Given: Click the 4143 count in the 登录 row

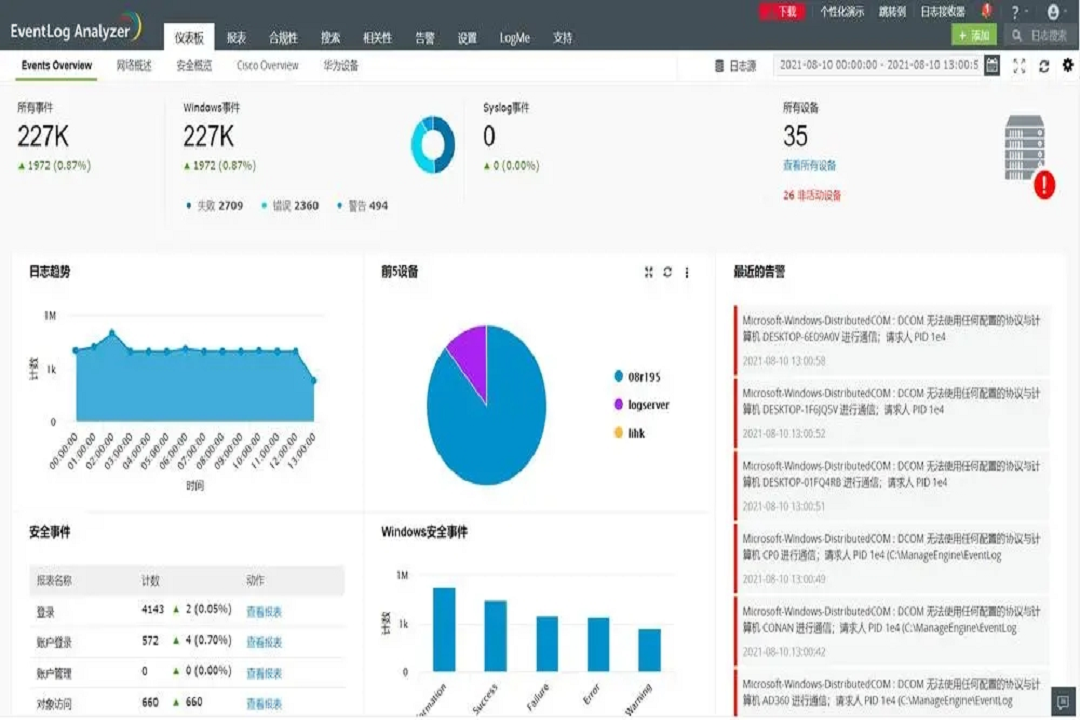Looking at the screenshot, I should [152, 609].
